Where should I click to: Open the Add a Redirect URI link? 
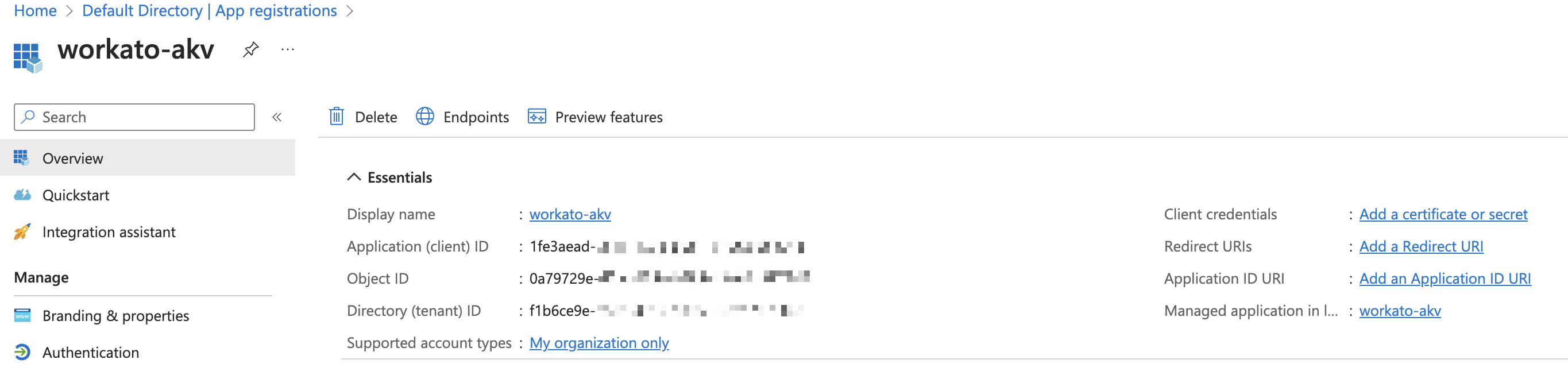click(1422, 246)
